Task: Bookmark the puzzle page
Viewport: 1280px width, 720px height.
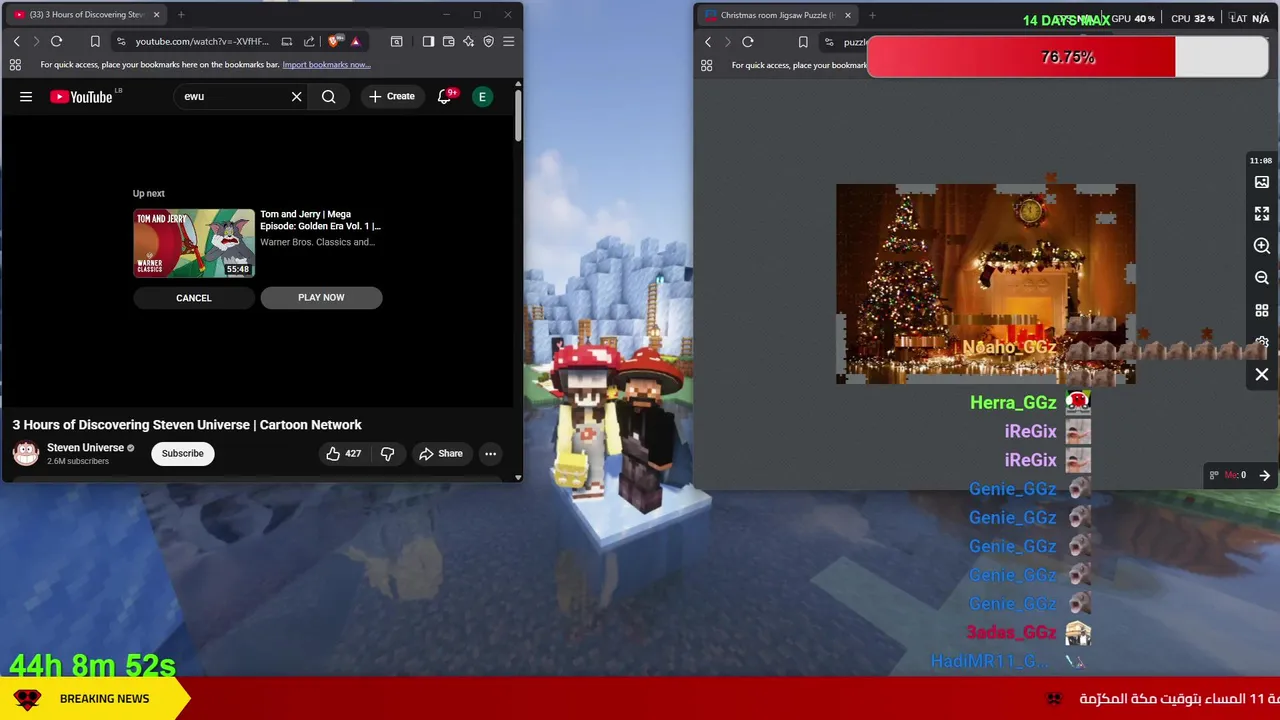Action: [x=803, y=42]
